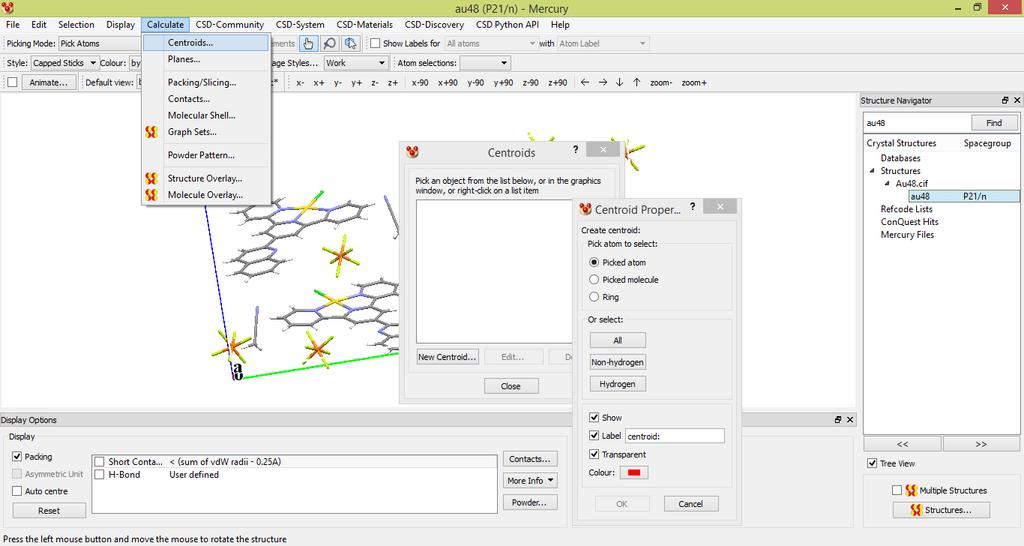Click the Find button in Structure Navigator
The image size is (1024, 546).
point(994,123)
